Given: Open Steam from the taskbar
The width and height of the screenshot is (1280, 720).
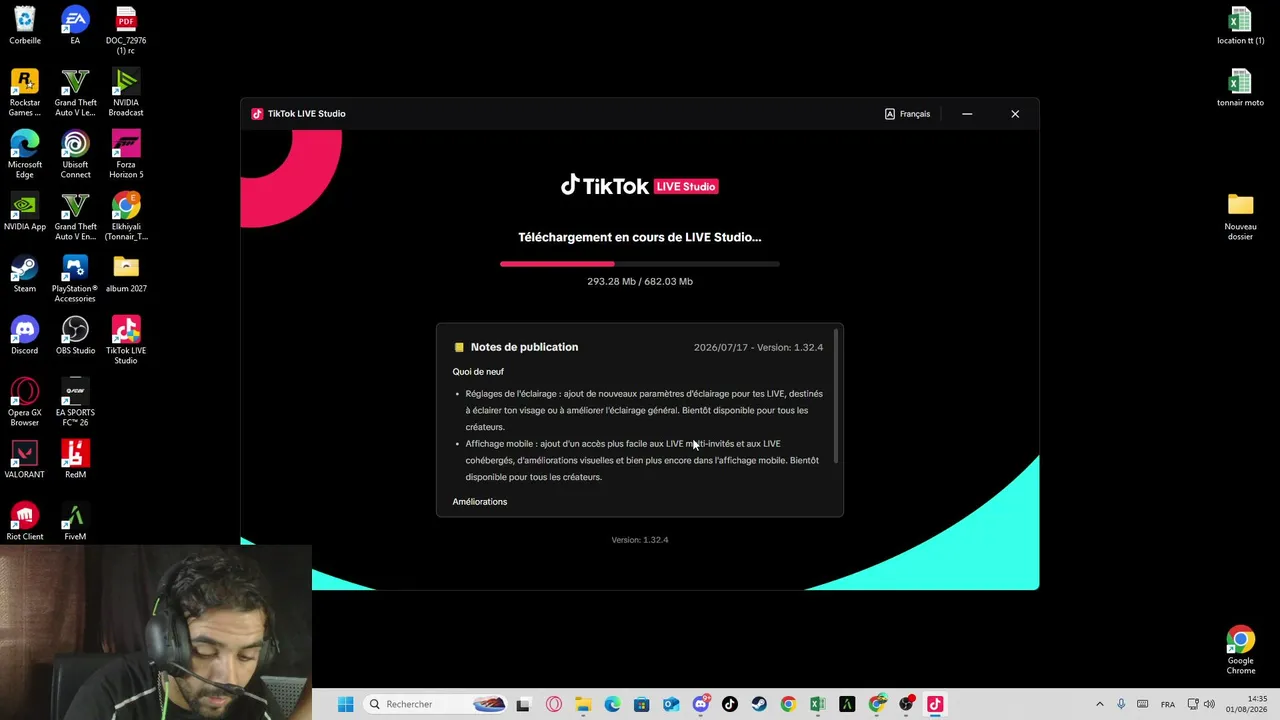Looking at the screenshot, I should click(759, 704).
